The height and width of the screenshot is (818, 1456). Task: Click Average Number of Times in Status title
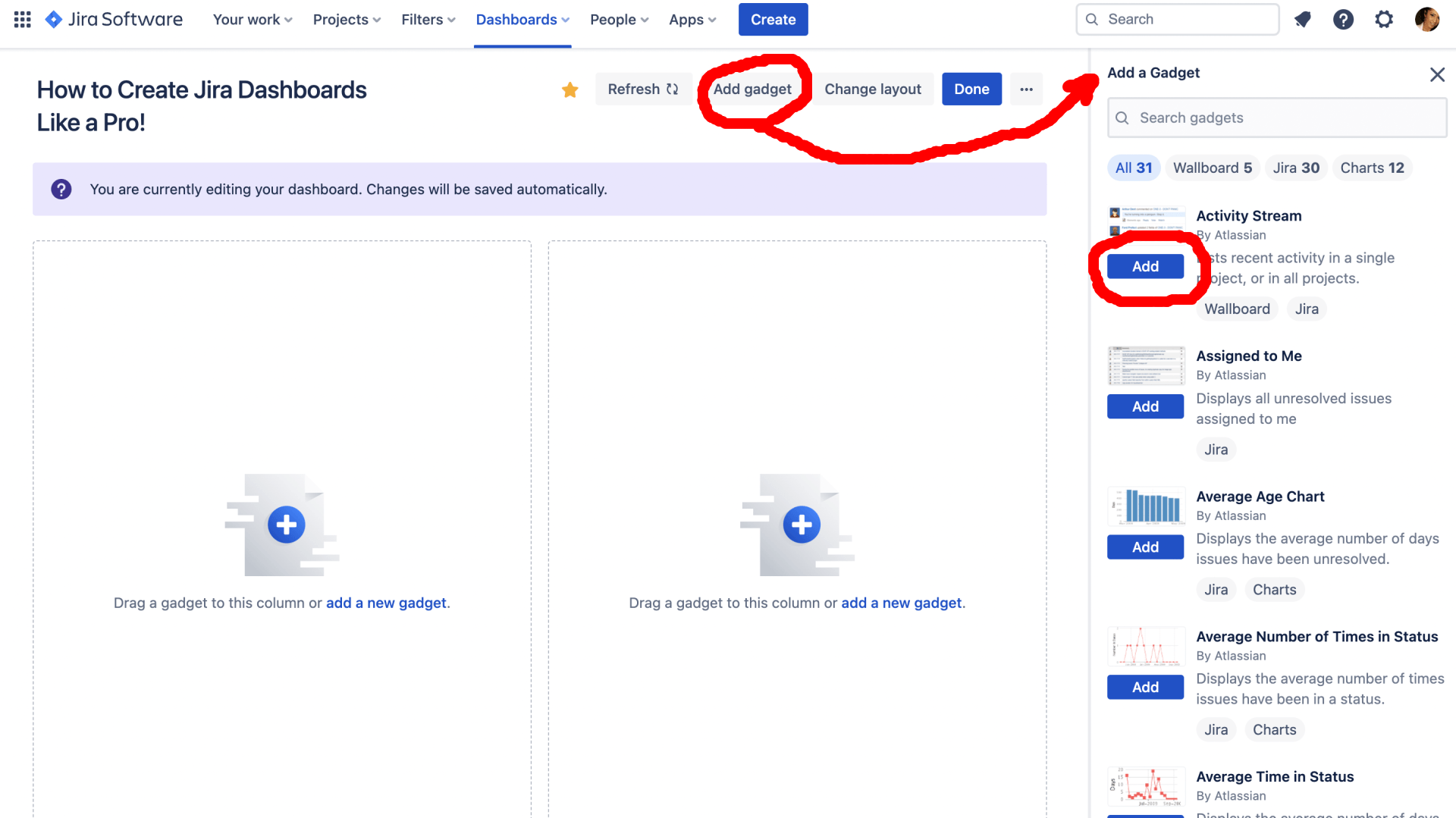(x=1316, y=637)
